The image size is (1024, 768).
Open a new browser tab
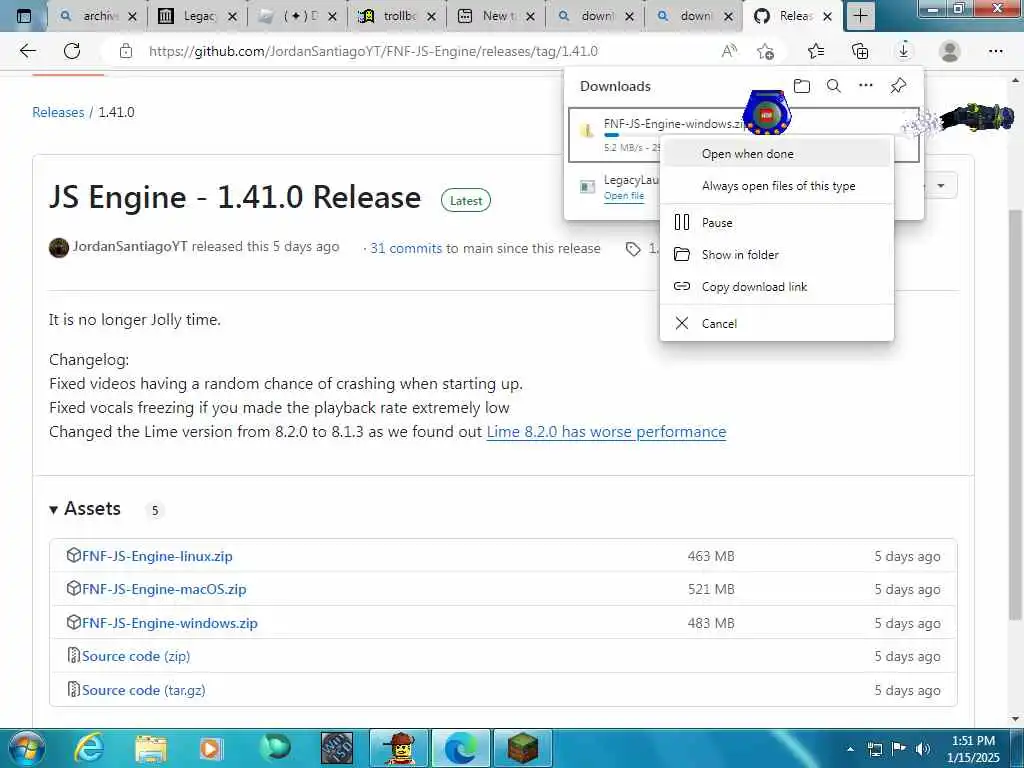pyautogui.click(x=861, y=16)
